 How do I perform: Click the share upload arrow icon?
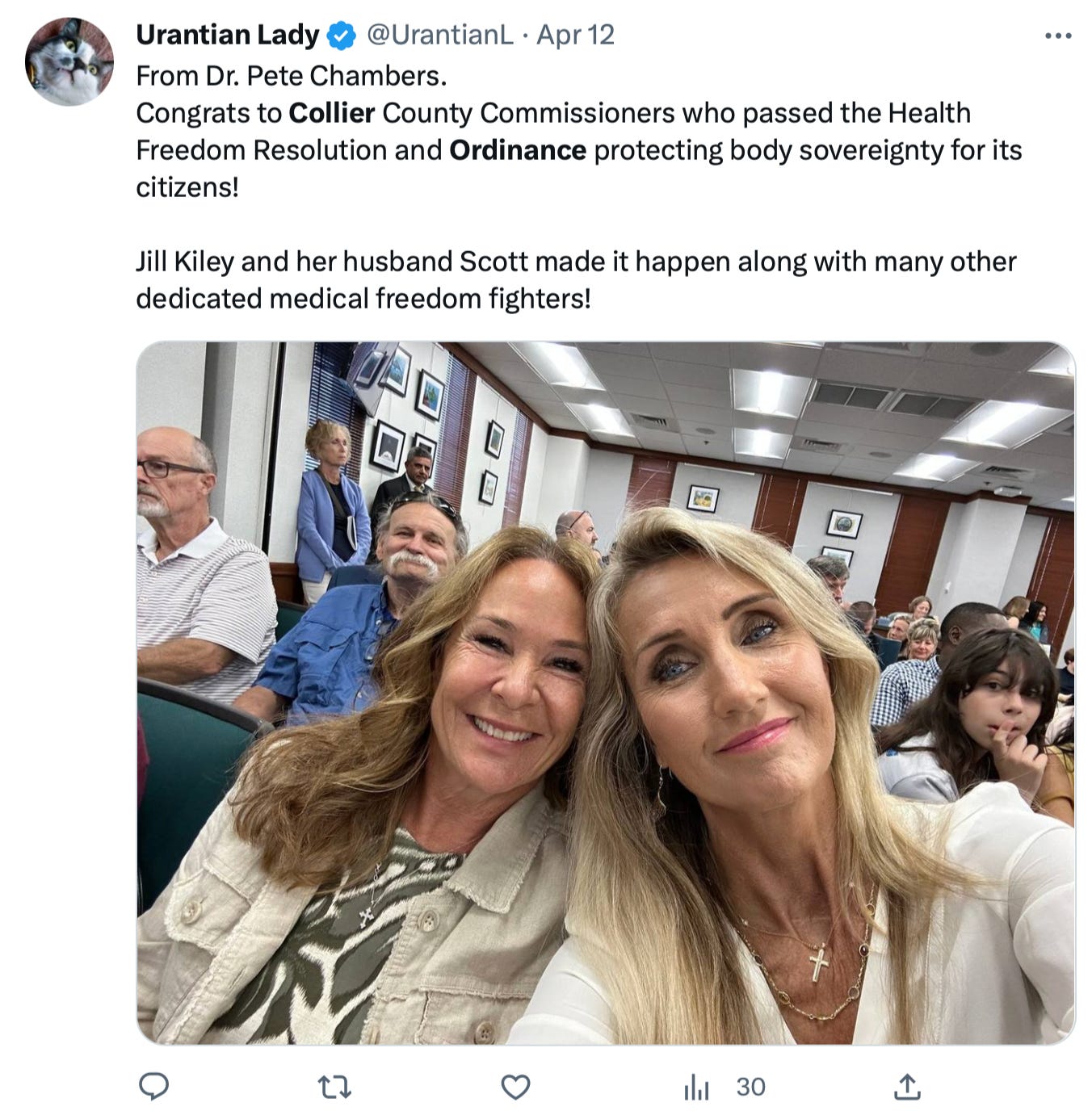(907, 1087)
